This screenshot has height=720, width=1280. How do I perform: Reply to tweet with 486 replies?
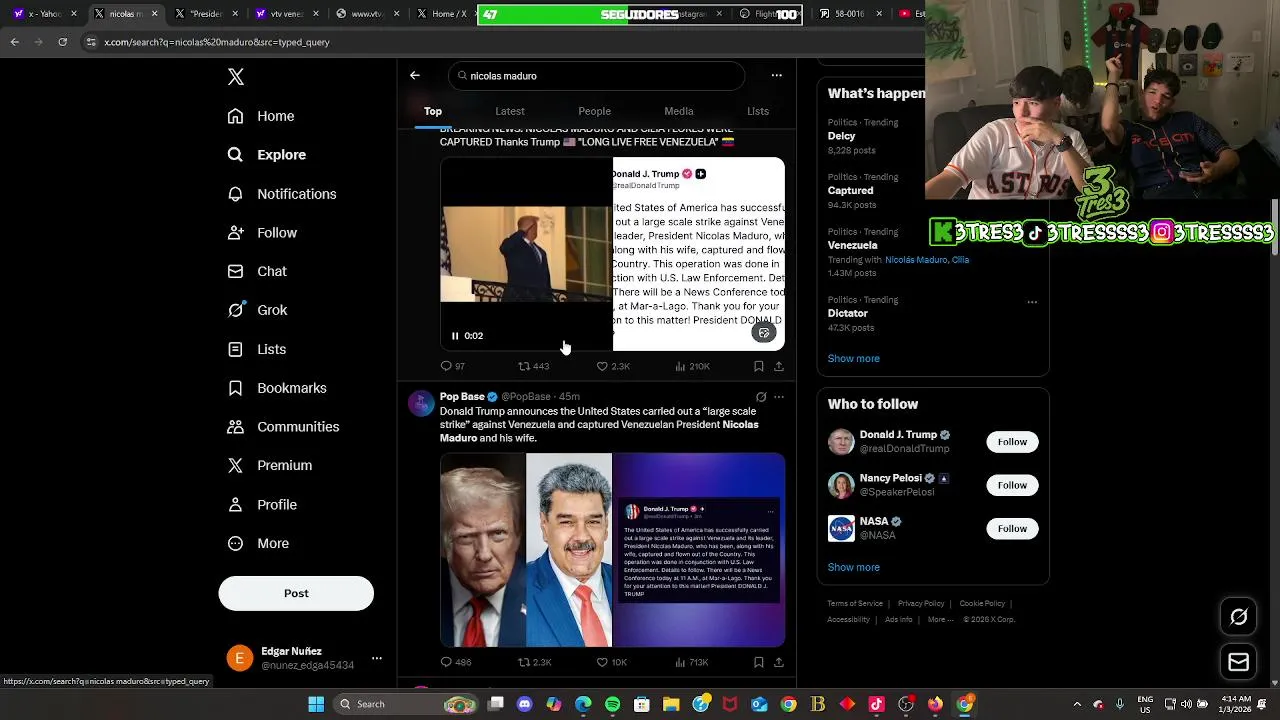[x=456, y=662]
